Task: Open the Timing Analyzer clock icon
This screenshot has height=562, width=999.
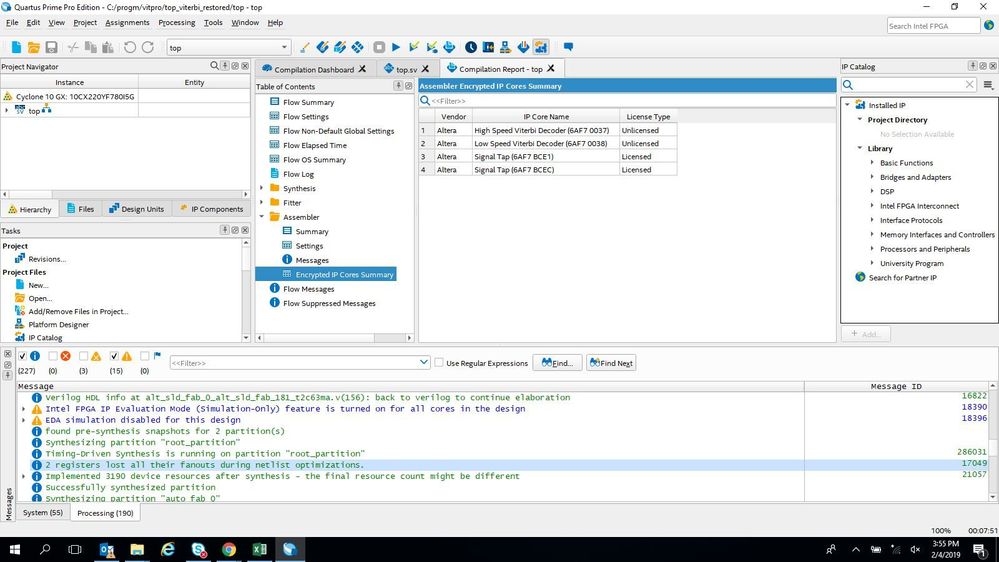Action: tap(472, 47)
